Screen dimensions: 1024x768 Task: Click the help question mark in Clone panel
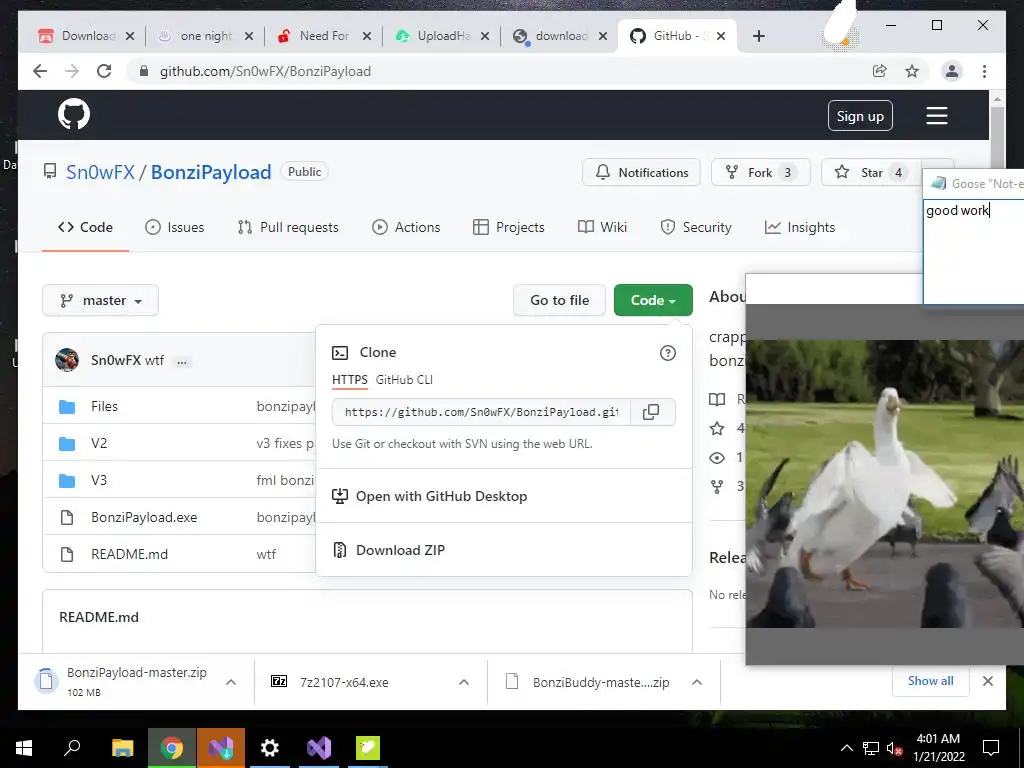(x=667, y=353)
